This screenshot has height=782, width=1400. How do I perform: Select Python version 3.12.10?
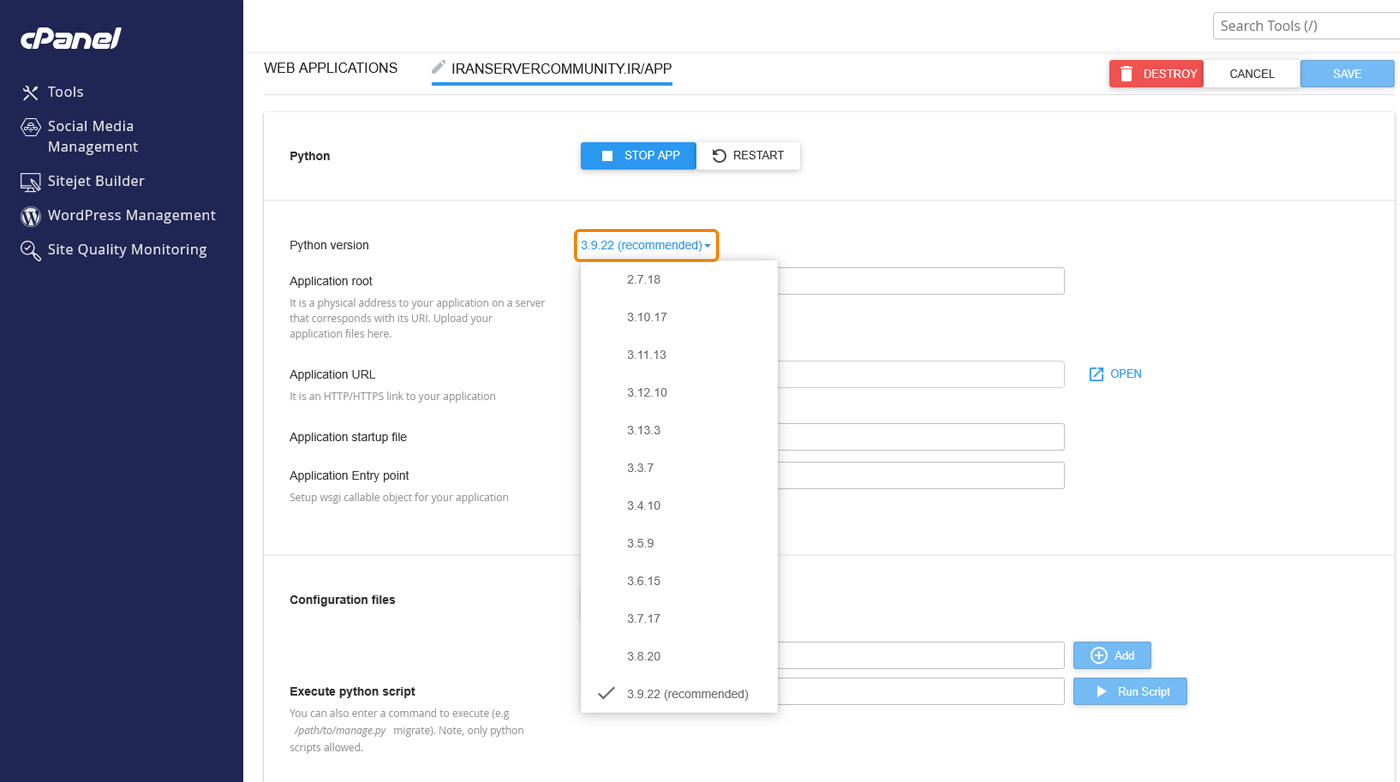coord(646,392)
